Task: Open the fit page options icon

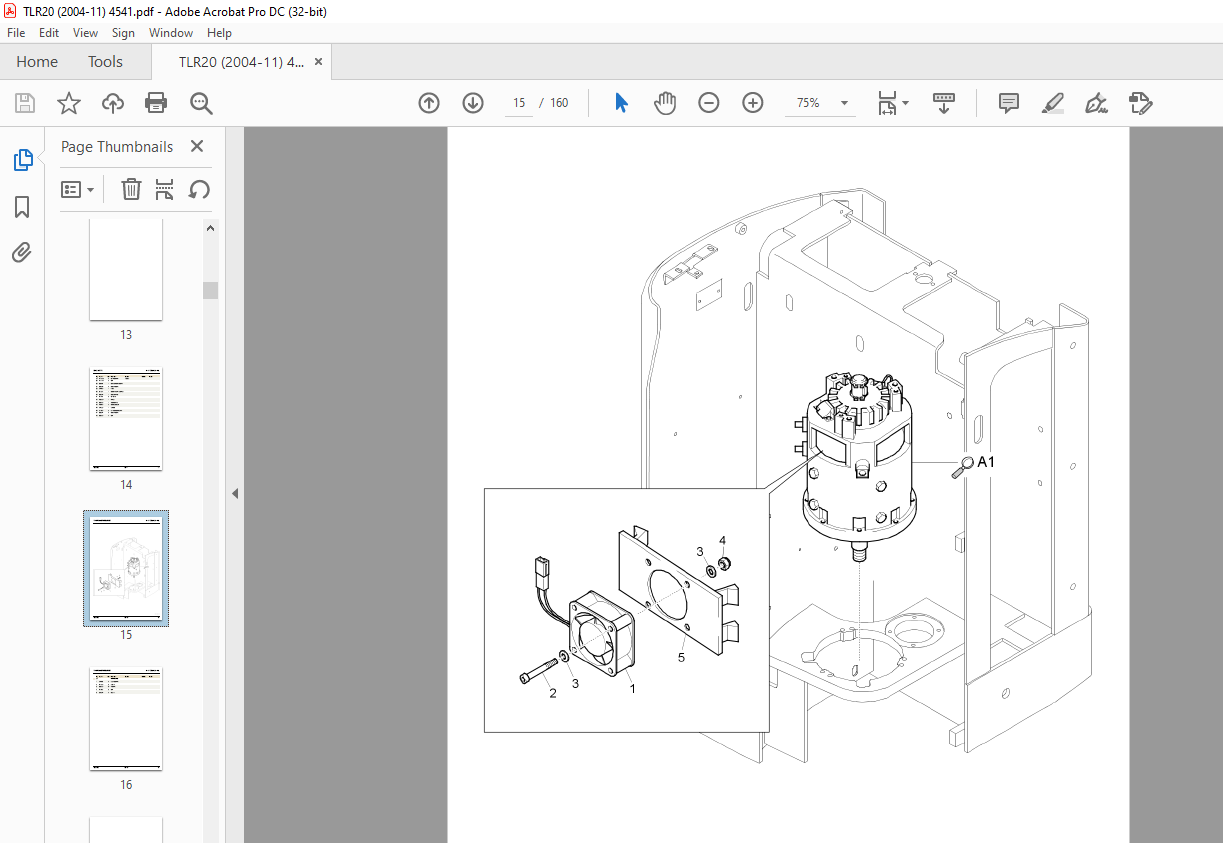Action: 887,103
